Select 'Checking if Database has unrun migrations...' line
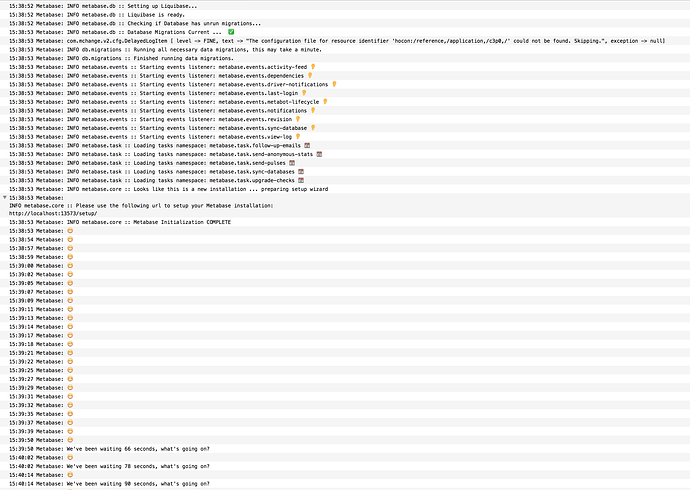 [345, 23]
